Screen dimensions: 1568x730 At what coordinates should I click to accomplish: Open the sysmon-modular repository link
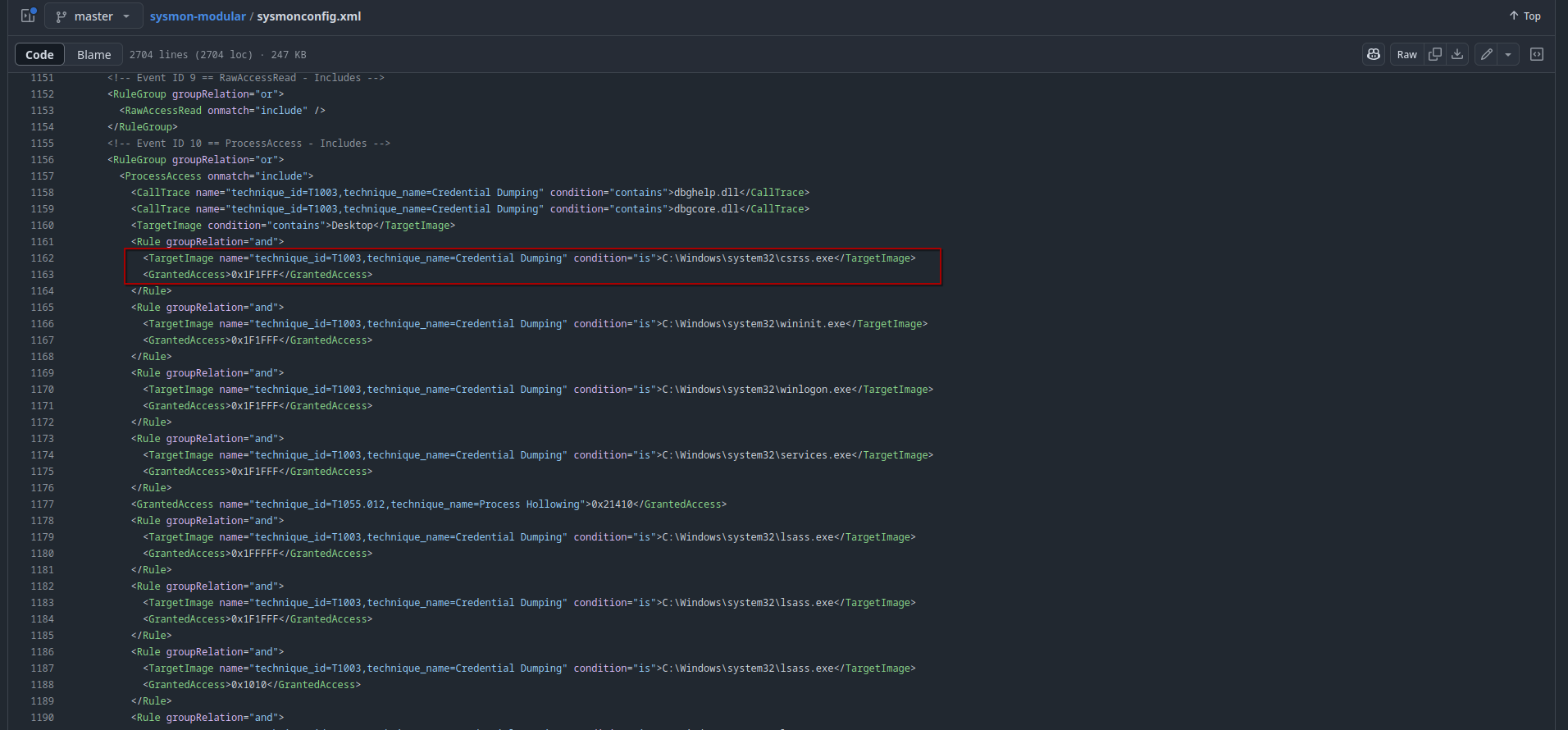[x=198, y=16]
